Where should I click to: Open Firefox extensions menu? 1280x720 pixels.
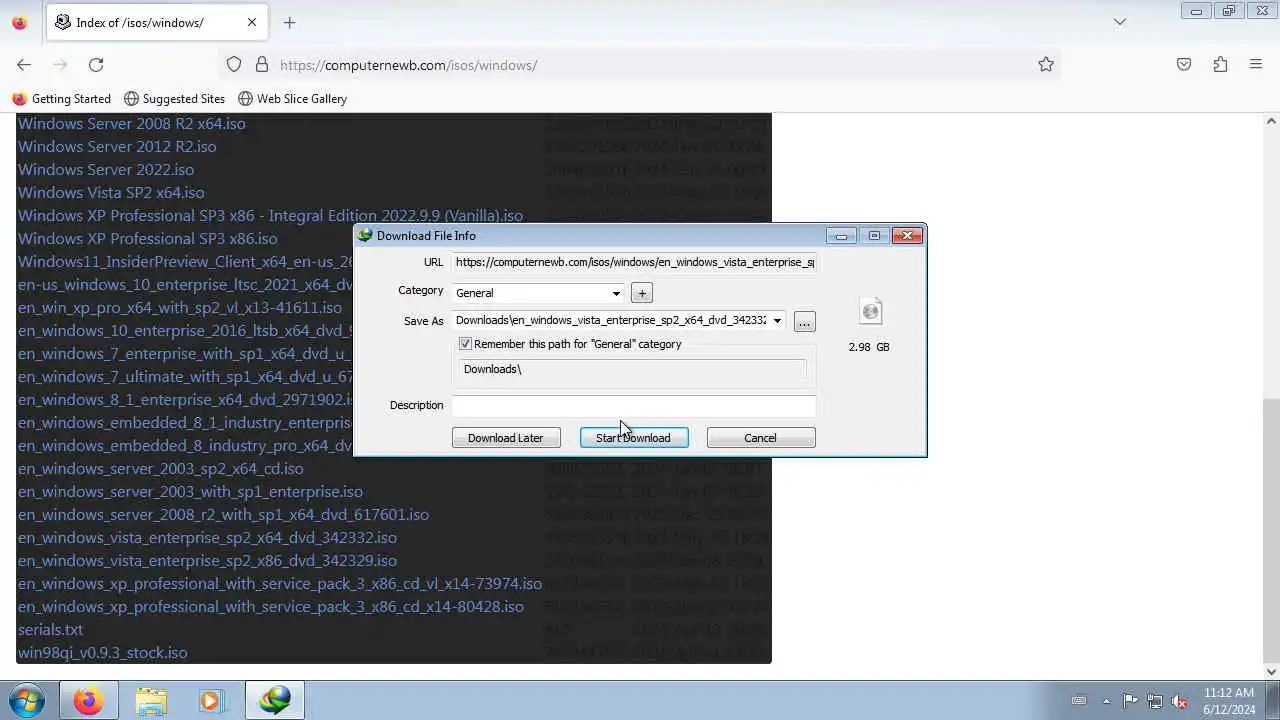coord(1220,65)
